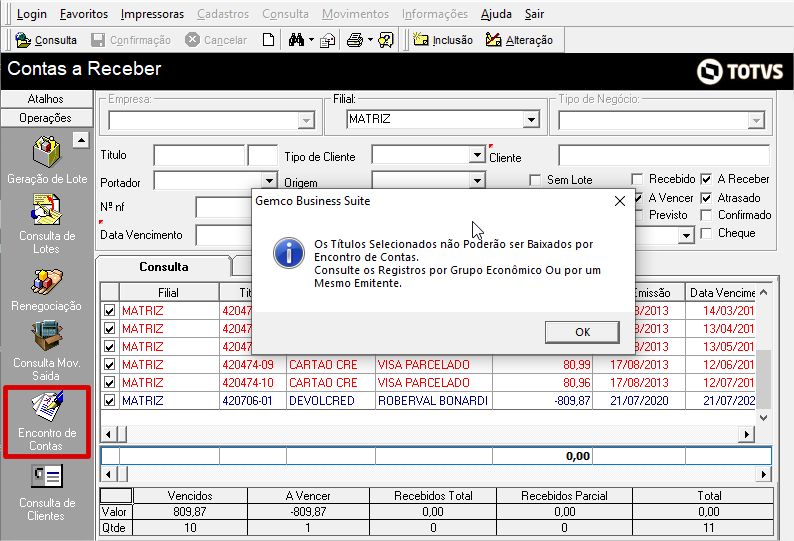Toggle the Sem Lote checkbox

pyautogui.click(x=535, y=180)
